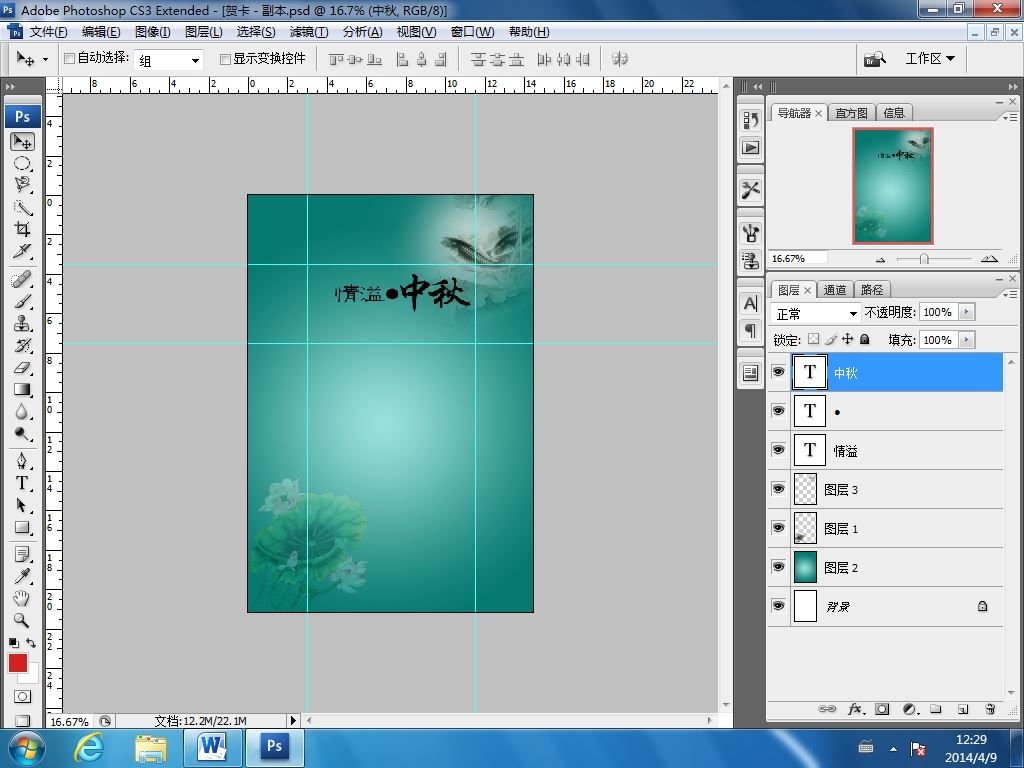Open the 正常 blend mode dropdown
Screen dimensions: 1024x768
tap(817, 313)
